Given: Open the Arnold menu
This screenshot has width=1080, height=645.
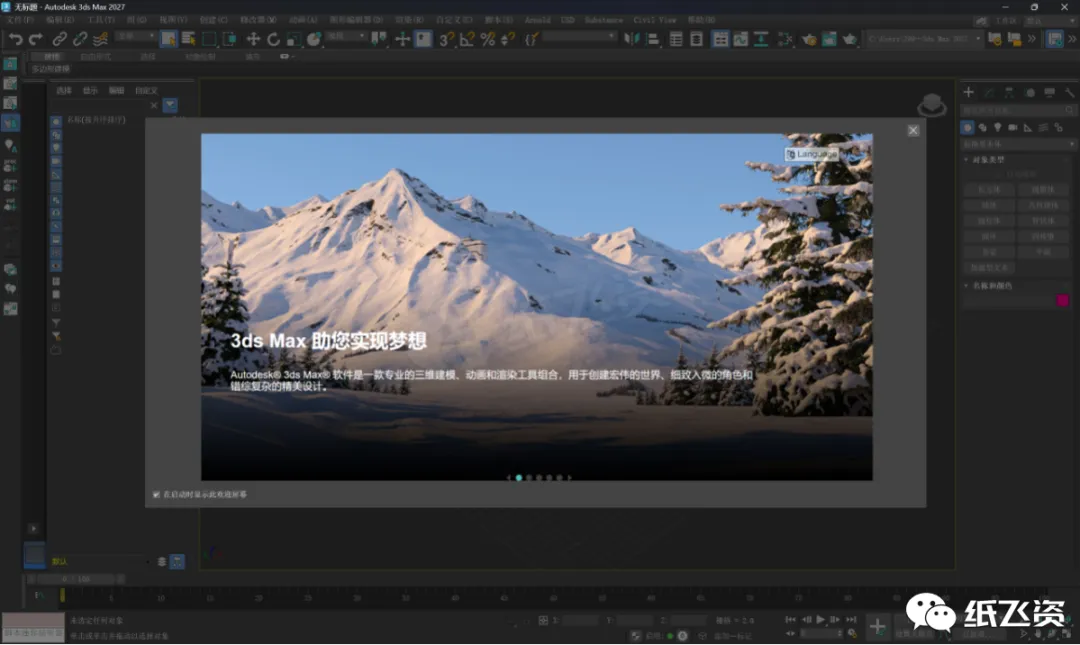Looking at the screenshot, I should [537, 20].
